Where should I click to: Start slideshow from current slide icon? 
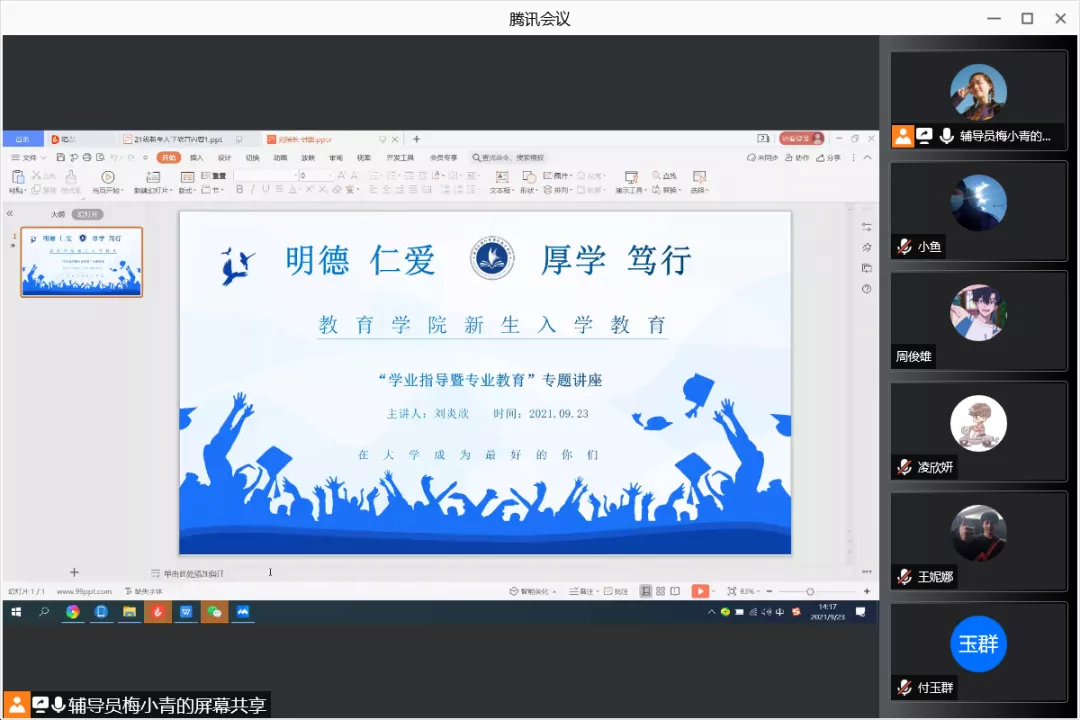point(107,177)
